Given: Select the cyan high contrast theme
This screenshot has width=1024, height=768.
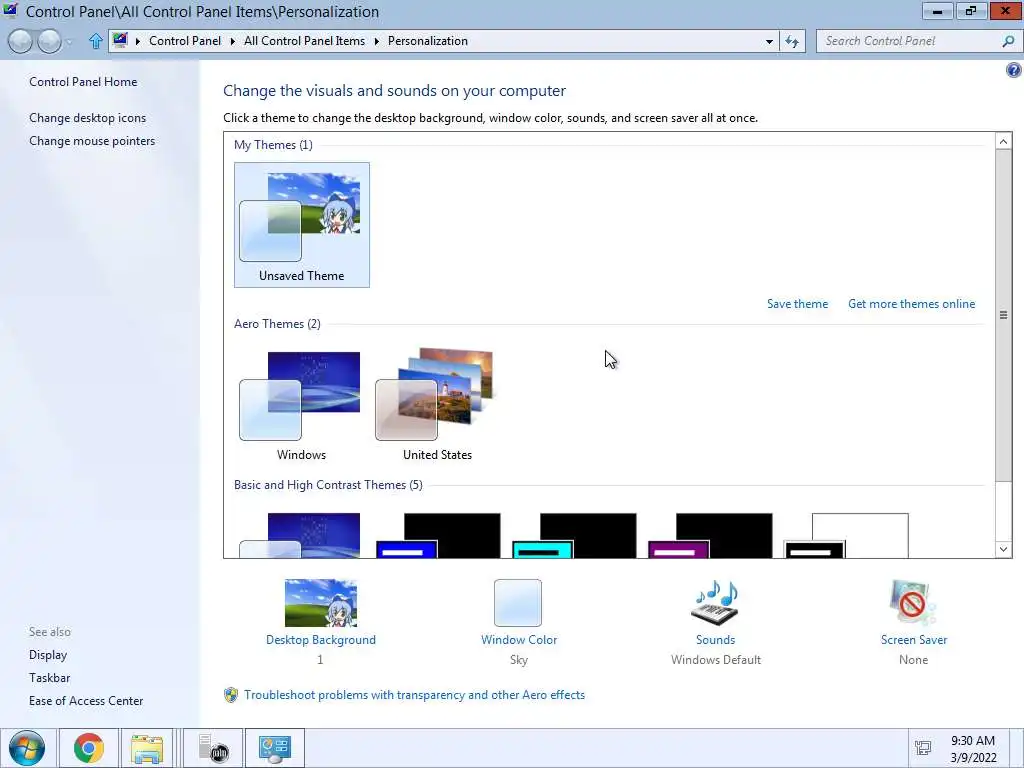Looking at the screenshot, I should pyautogui.click(x=574, y=536).
